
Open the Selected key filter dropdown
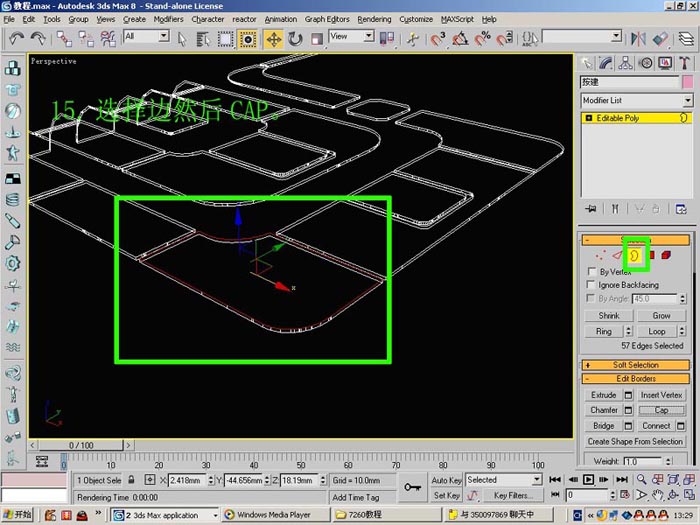tap(504, 480)
